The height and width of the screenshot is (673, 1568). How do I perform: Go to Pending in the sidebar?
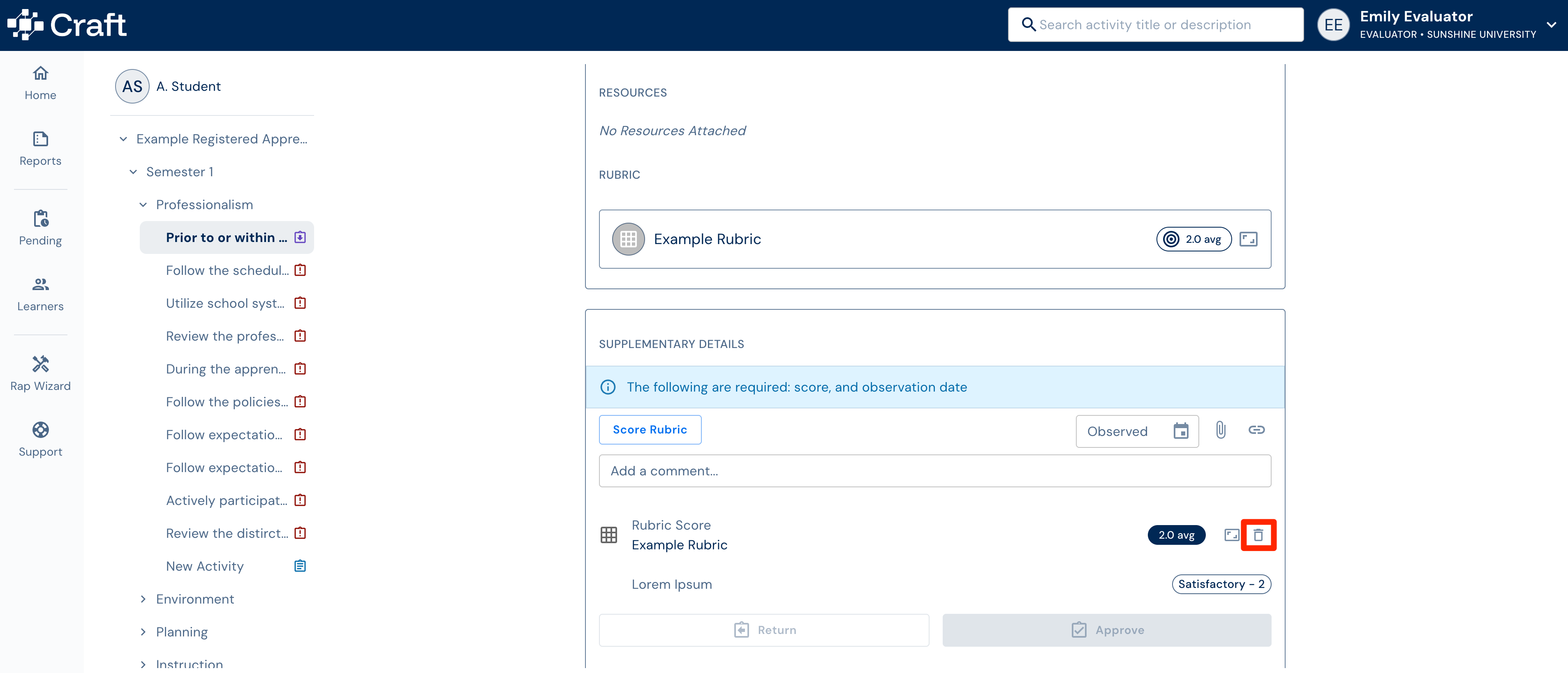(x=40, y=228)
